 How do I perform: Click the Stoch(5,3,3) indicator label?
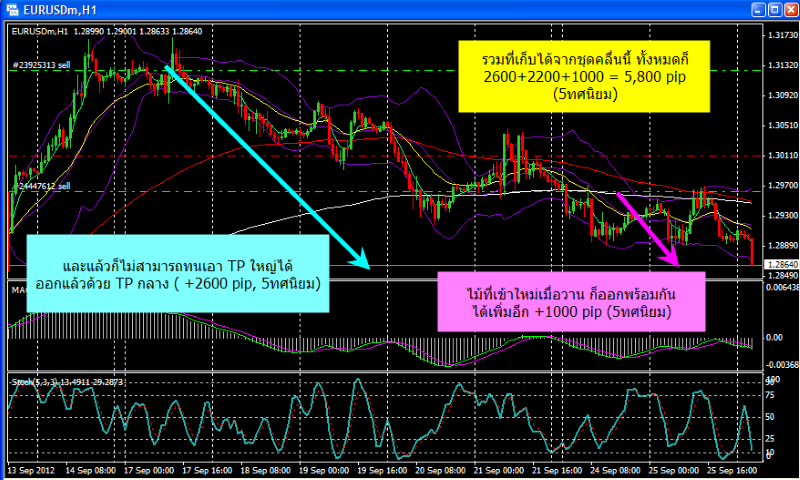click(67, 382)
